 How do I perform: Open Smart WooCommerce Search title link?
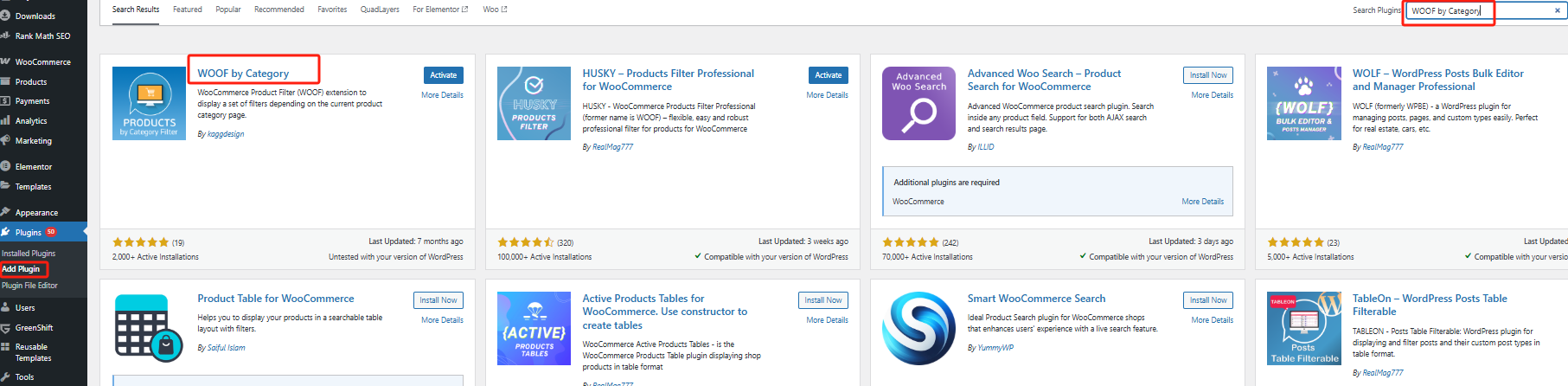(1036, 299)
